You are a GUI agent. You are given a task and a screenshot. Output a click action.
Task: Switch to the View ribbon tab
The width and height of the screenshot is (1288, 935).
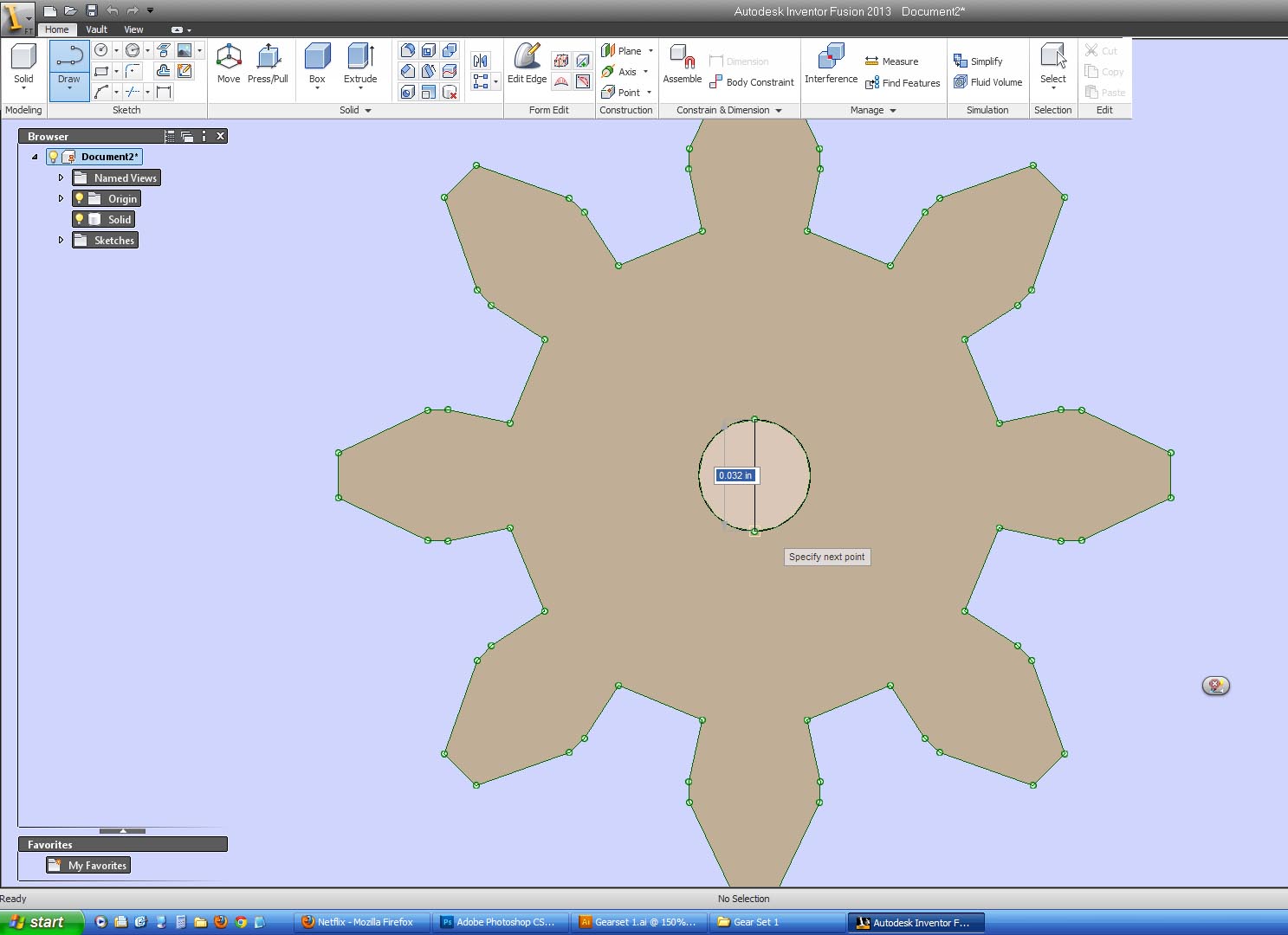(x=133, y=29)
